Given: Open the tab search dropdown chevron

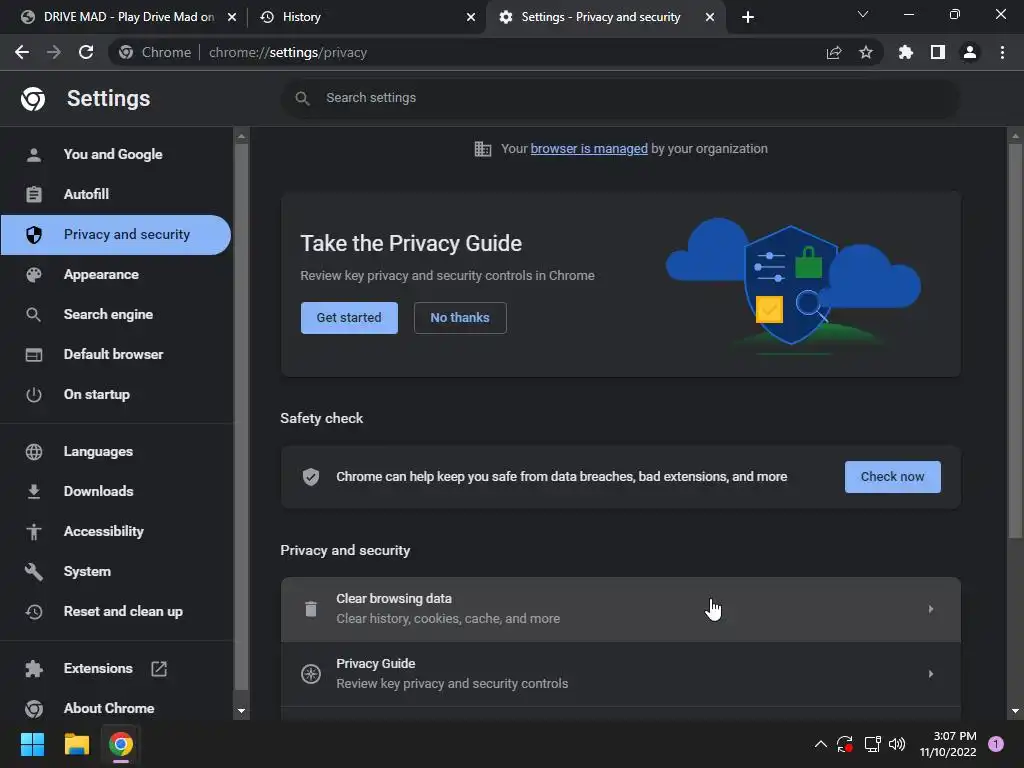Looking at the screenshot, I should 863,14.
